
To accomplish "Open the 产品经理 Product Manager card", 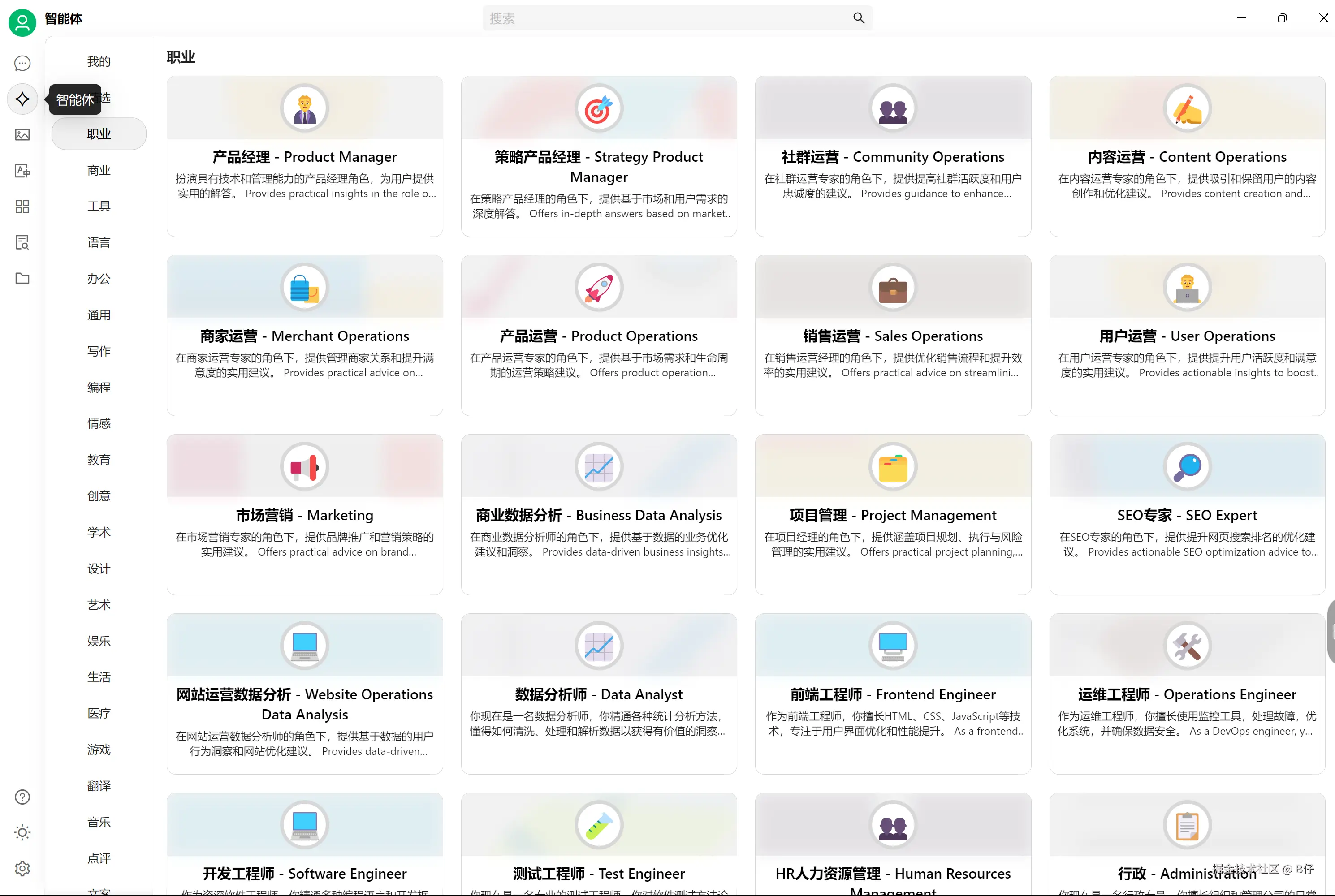I will 305,156.
